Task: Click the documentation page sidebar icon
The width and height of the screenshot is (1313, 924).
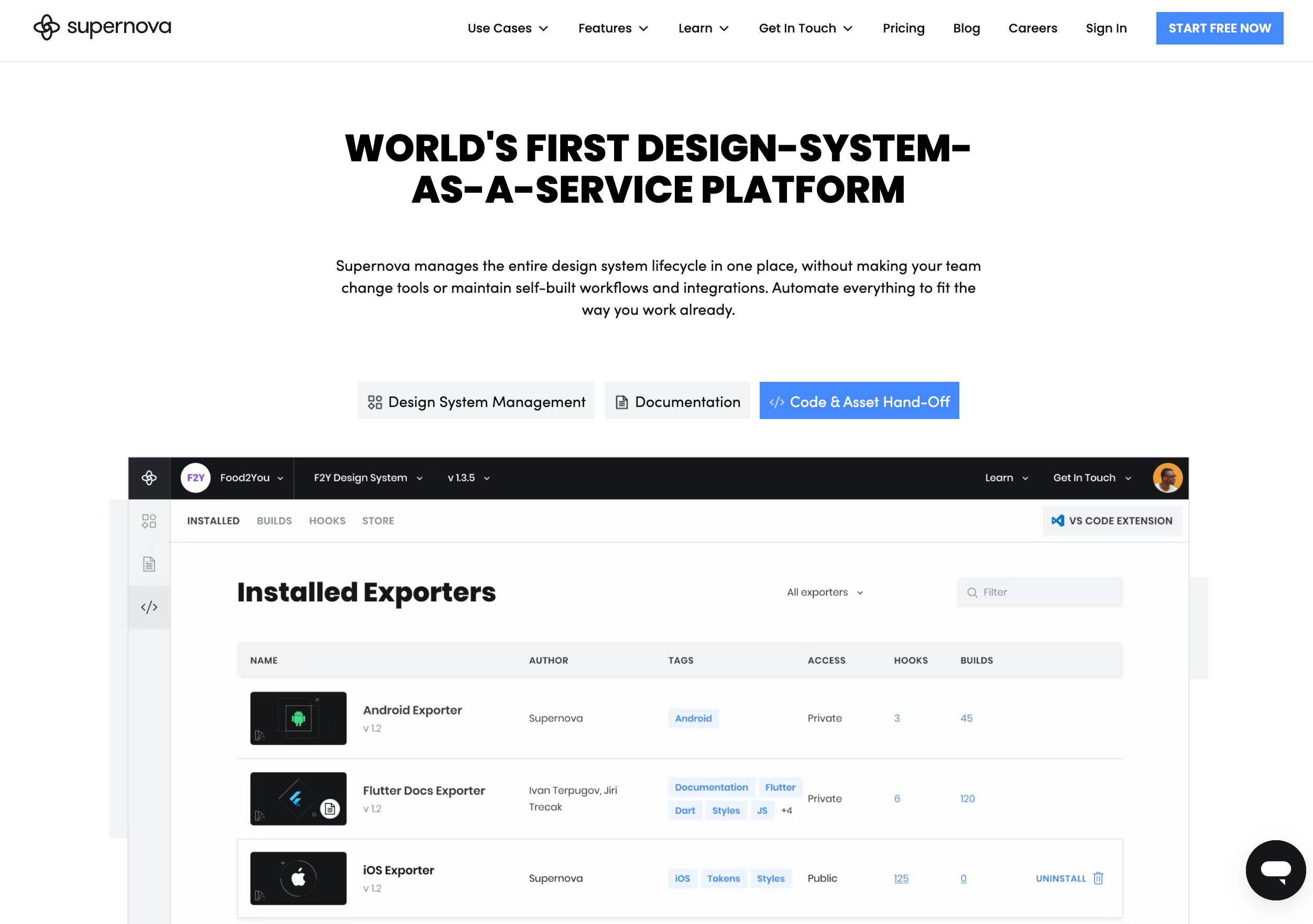Action: (x=149, y=564)
